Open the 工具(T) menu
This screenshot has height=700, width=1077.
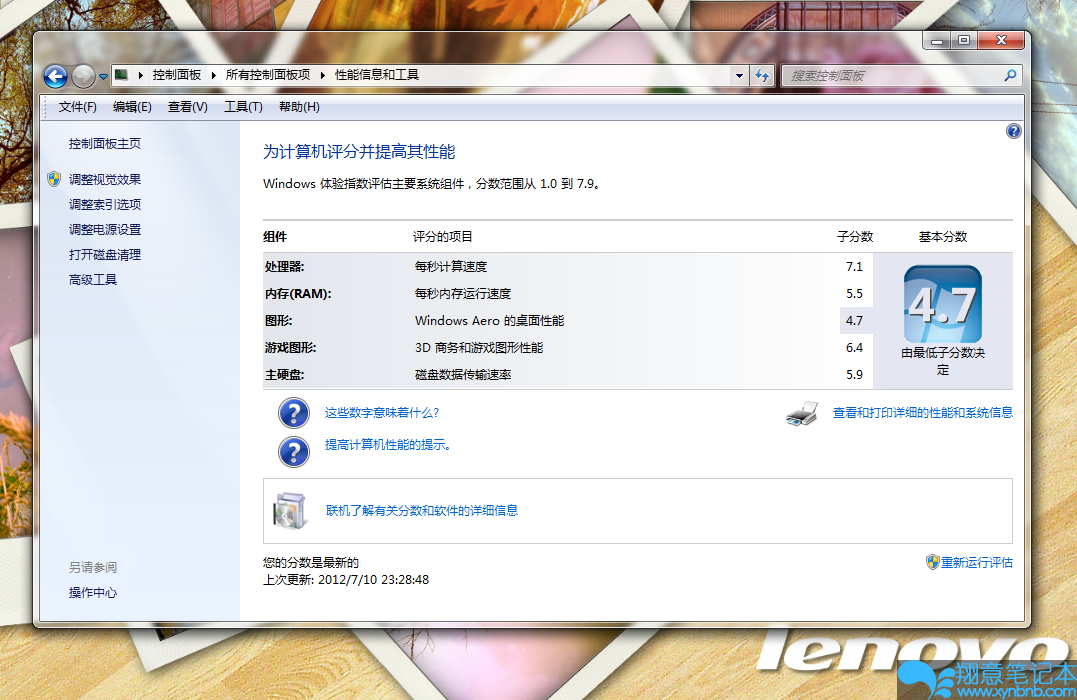243,107
